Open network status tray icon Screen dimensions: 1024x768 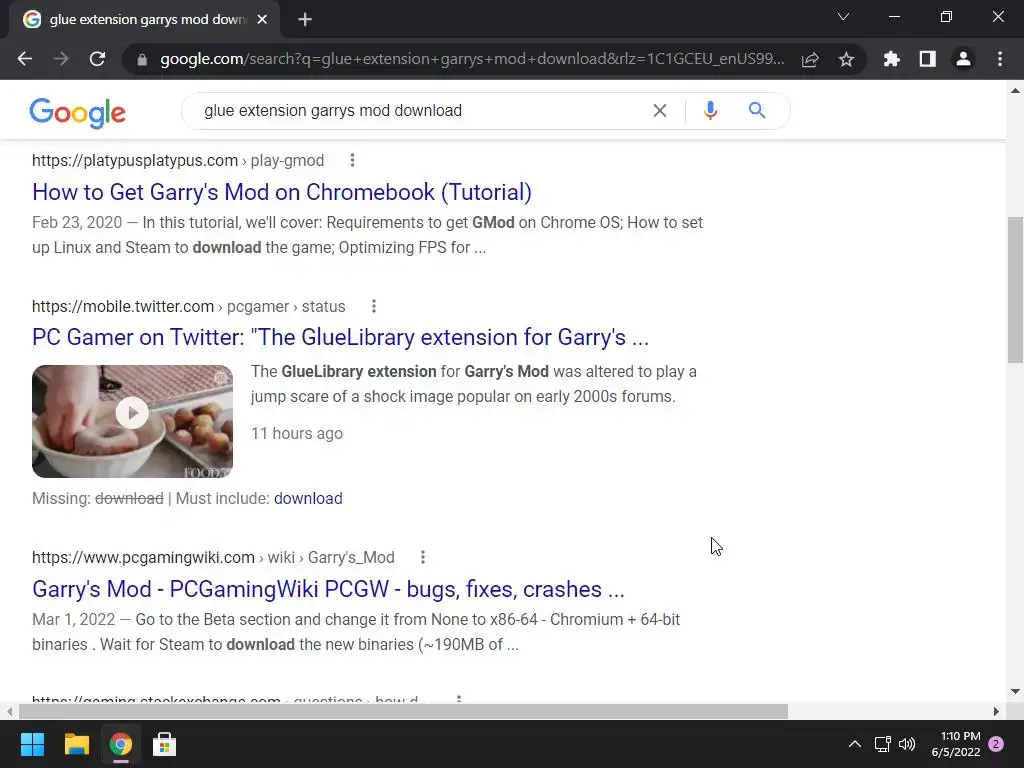coord(882,744)
